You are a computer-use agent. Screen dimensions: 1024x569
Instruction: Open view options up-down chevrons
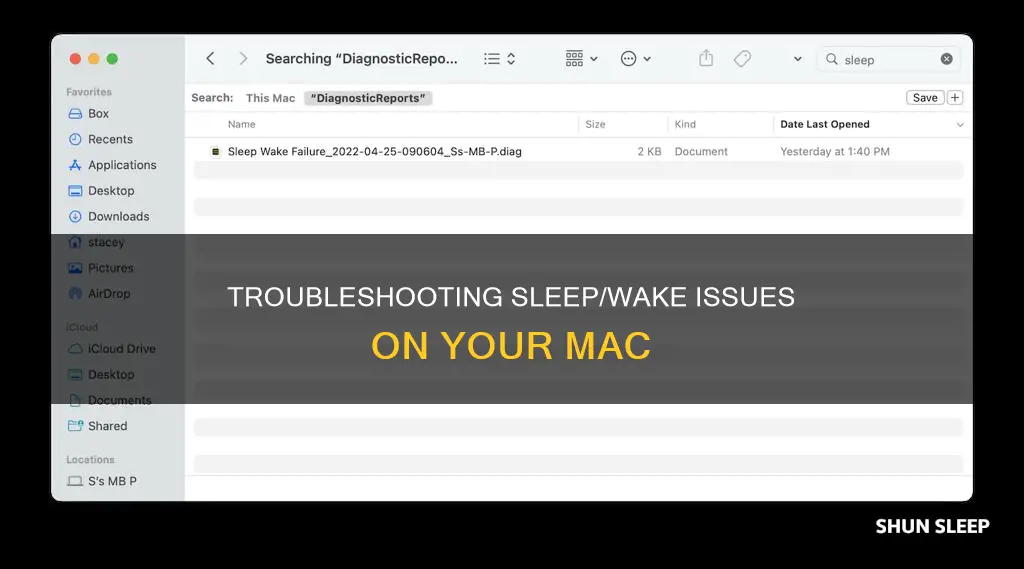[x=511, y=59]
